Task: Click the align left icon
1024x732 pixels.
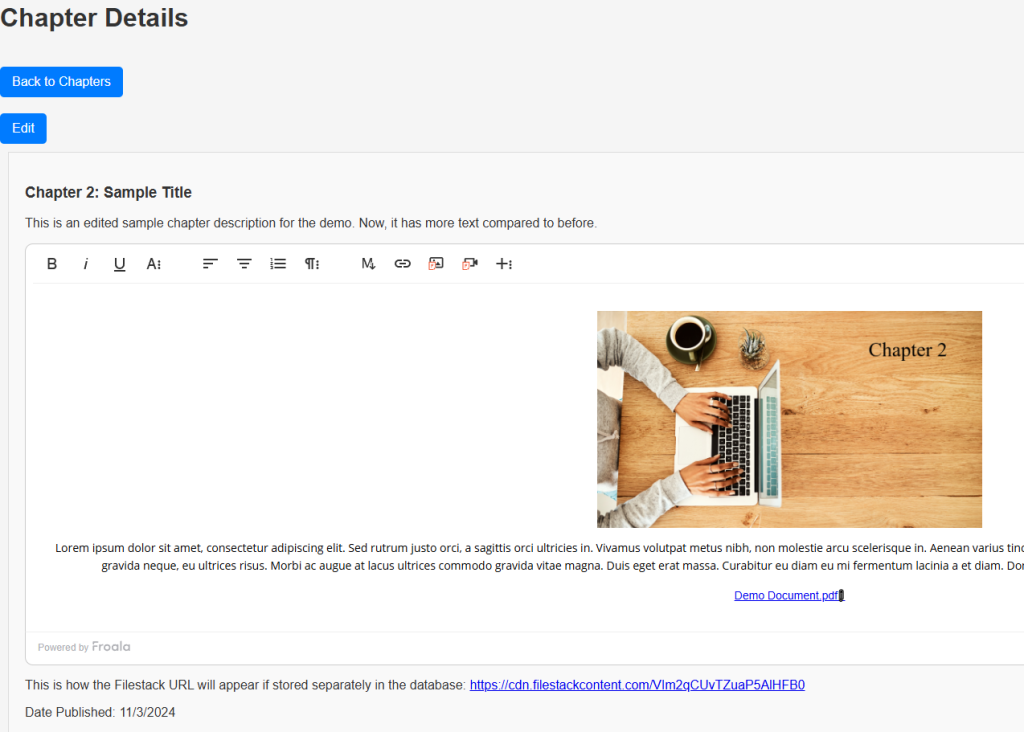Action: (210, 264)
